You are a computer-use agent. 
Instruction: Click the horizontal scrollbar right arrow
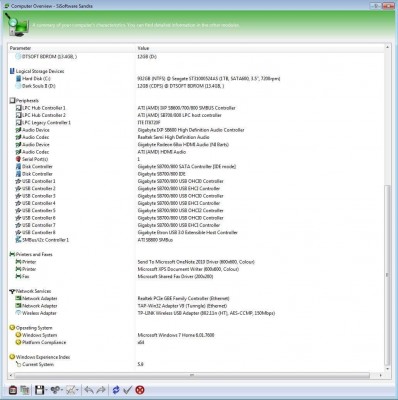pos(381,375)
